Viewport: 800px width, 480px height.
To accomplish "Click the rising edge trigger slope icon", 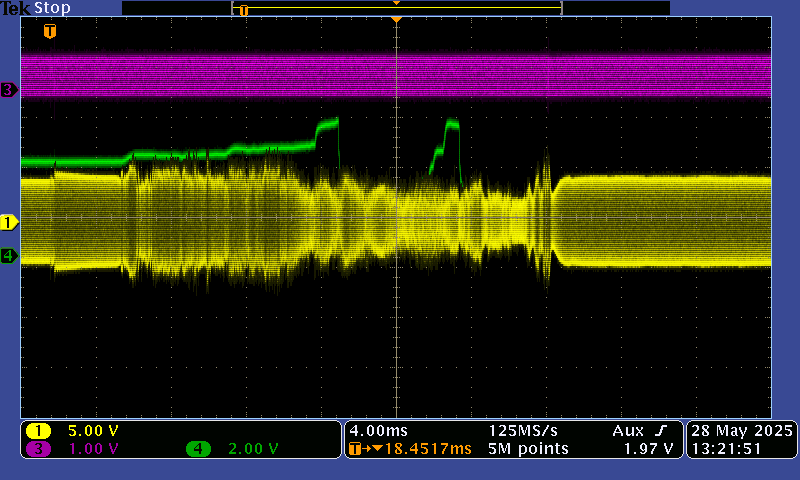I will [x=662, y=430].
